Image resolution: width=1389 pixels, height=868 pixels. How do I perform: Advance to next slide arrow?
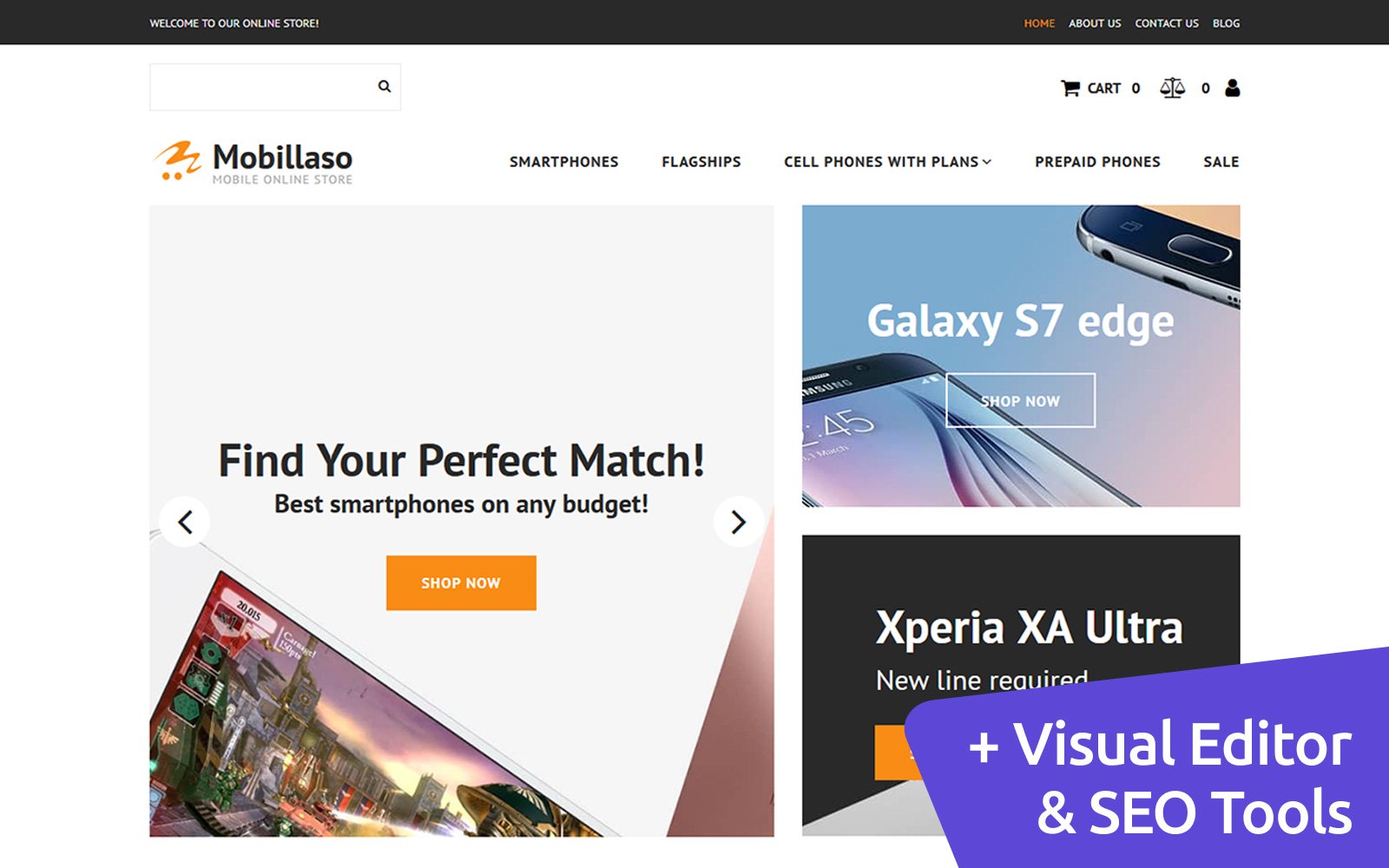(x=739, y=522)
